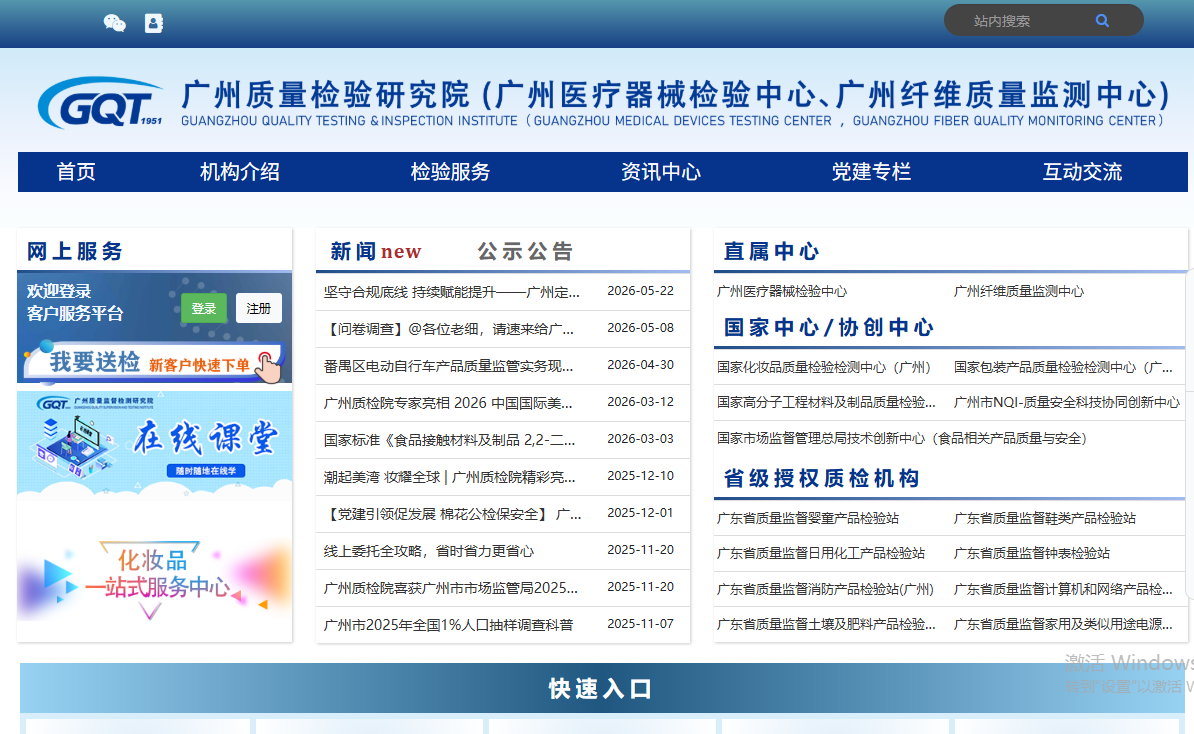The image size is (1194, 734).
Task: Open news 广州质检院喜获广州市市场监管局2025
Action: 451,588
